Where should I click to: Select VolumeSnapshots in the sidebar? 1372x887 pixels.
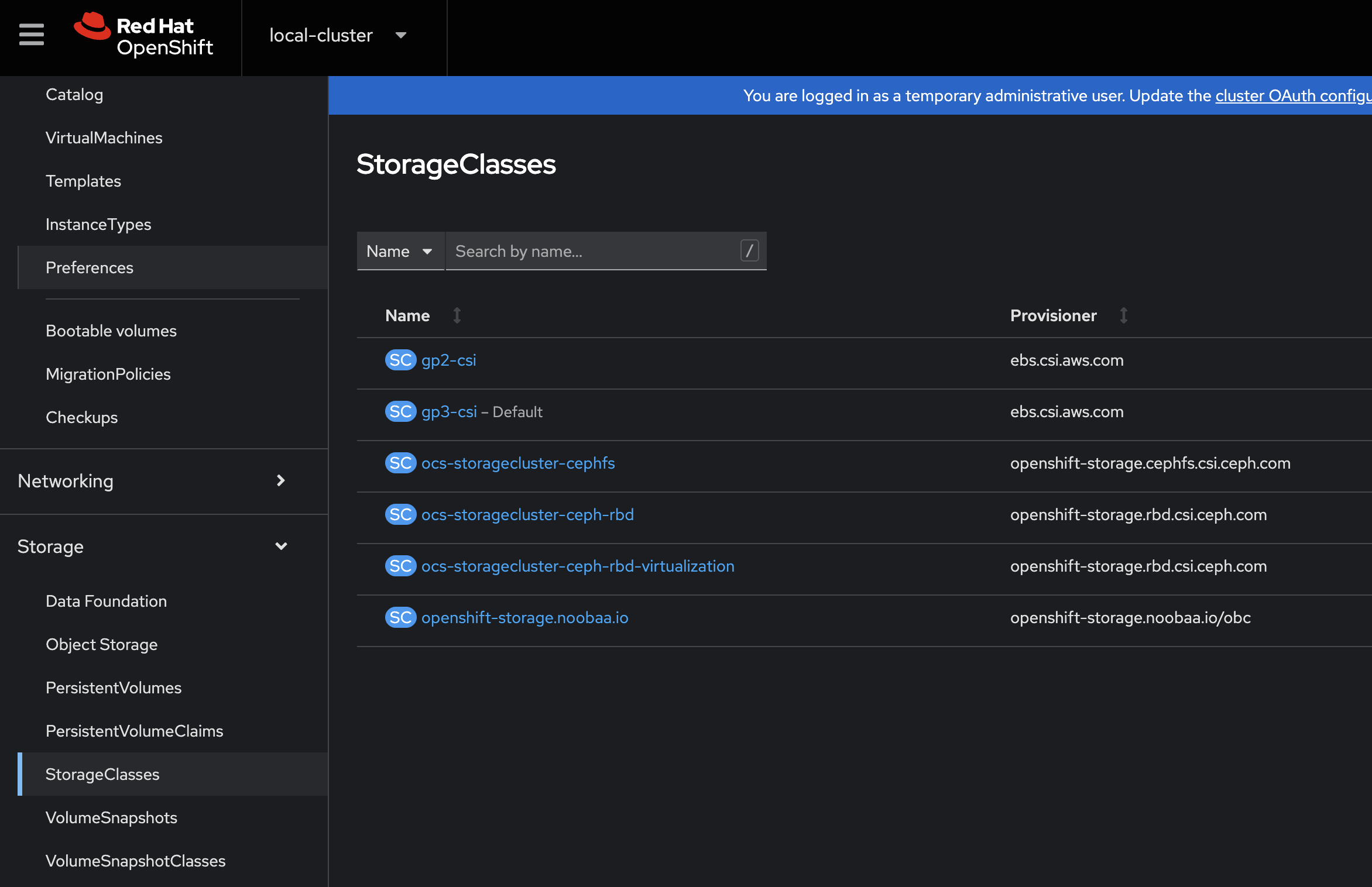click(x=111, y=817)
